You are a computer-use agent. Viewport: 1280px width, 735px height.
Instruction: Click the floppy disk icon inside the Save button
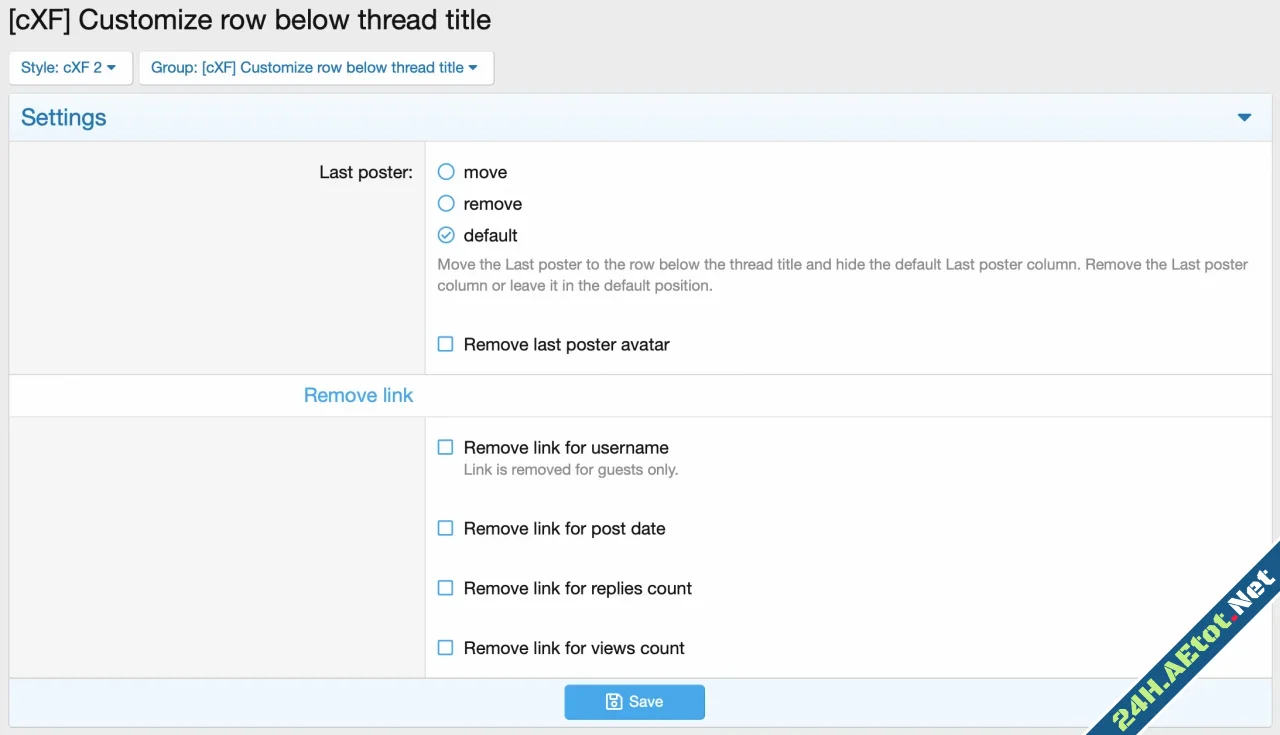point(613,701)
